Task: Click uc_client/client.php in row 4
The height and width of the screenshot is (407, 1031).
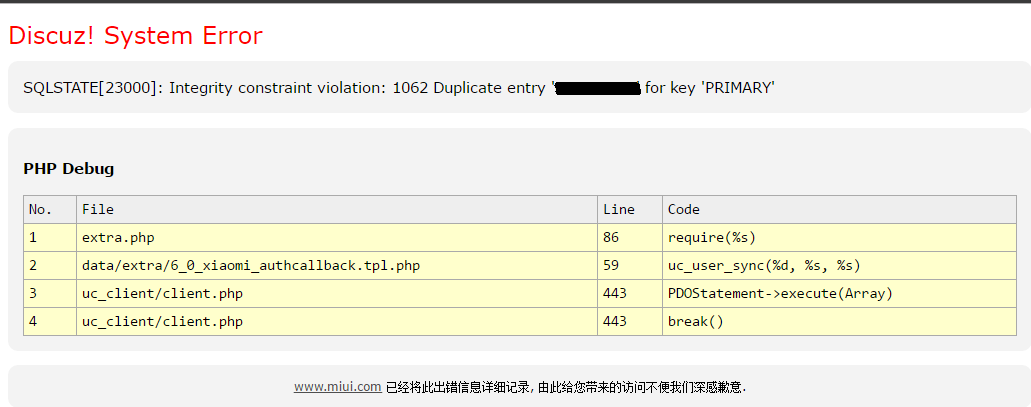Action: pos(162,321)
